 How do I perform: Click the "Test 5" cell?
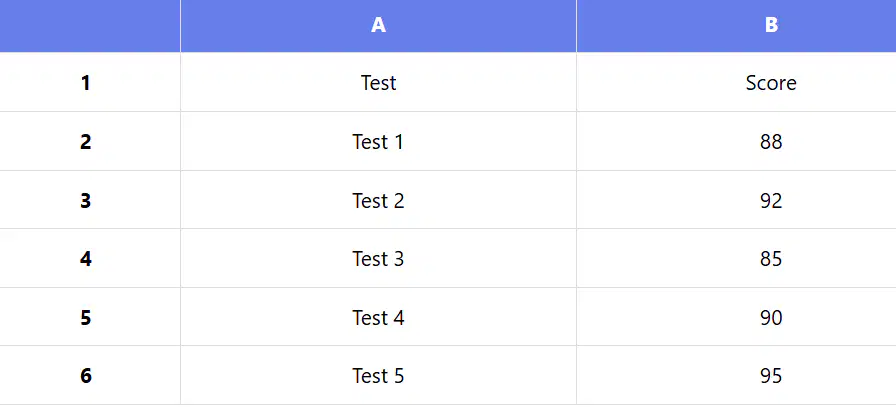(x=378, y=375)
